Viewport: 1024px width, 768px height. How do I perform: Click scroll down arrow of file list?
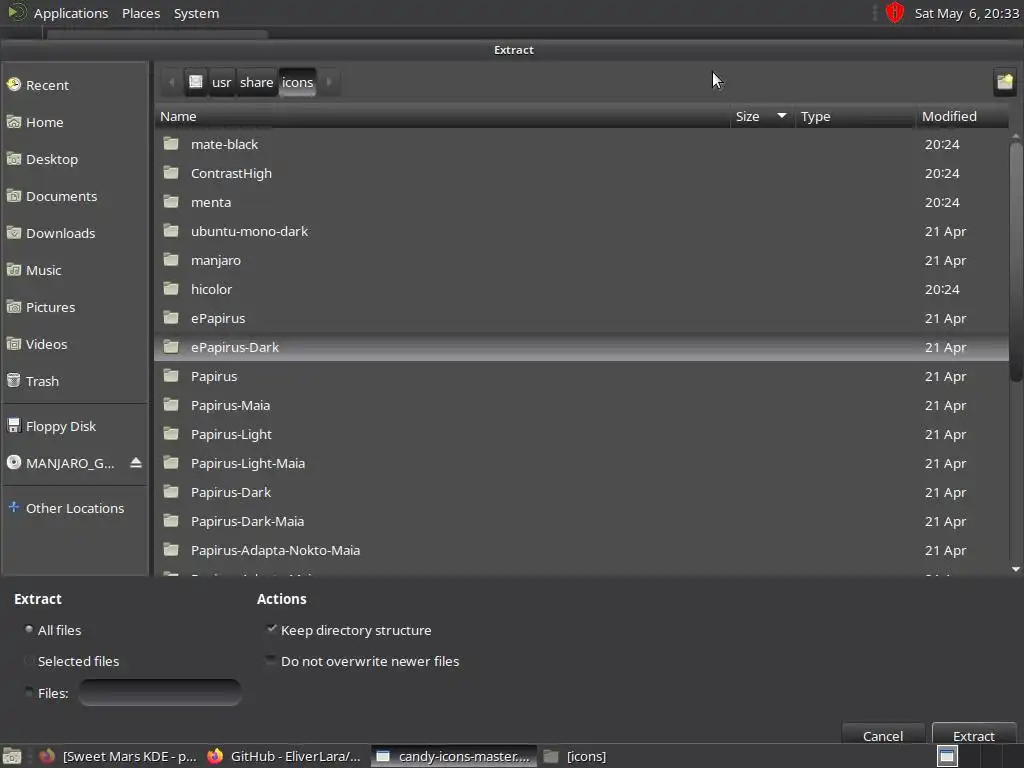pyautogui.click(x=1016, y=569)
